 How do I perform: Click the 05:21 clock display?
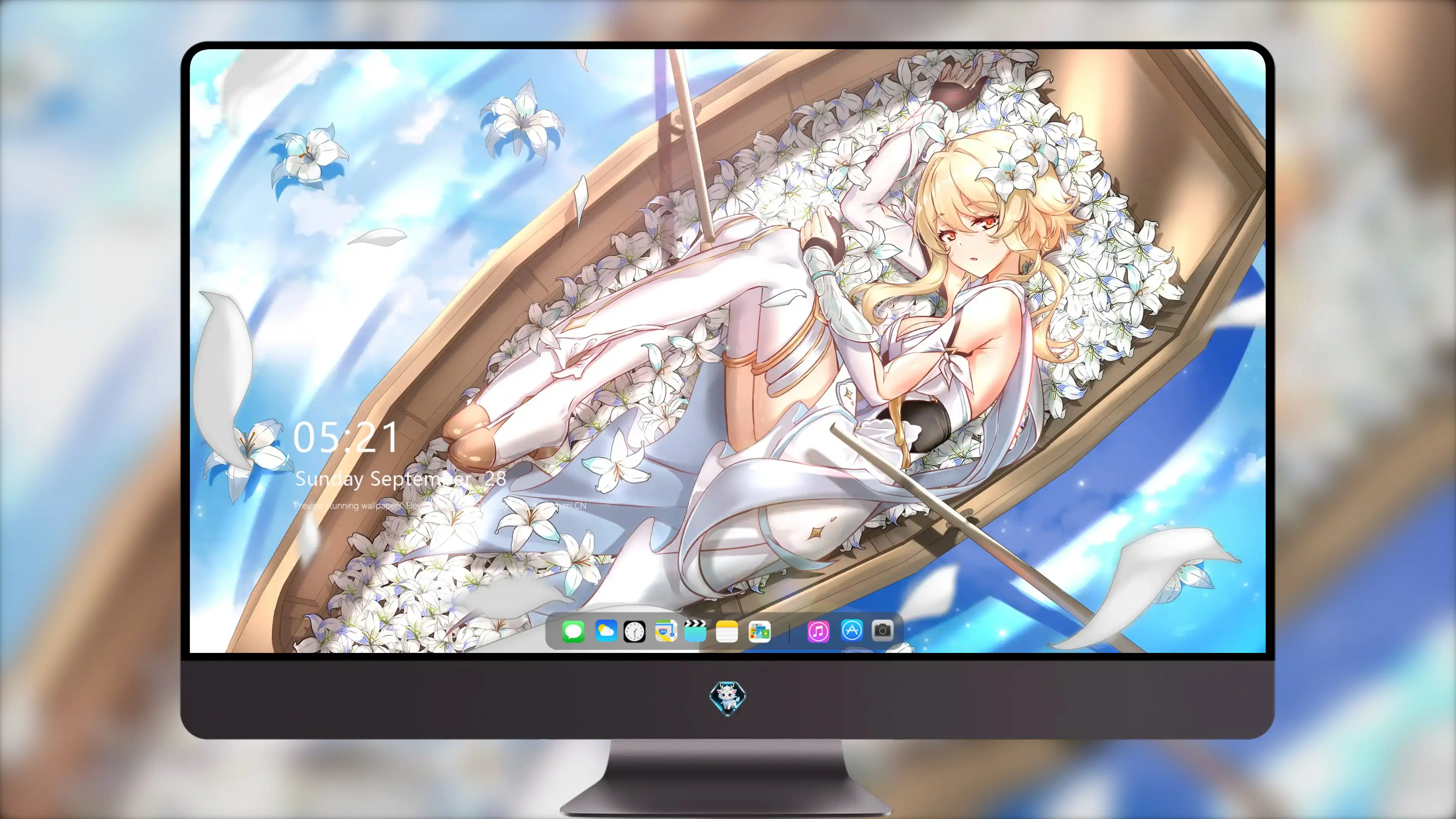(346, 437)
